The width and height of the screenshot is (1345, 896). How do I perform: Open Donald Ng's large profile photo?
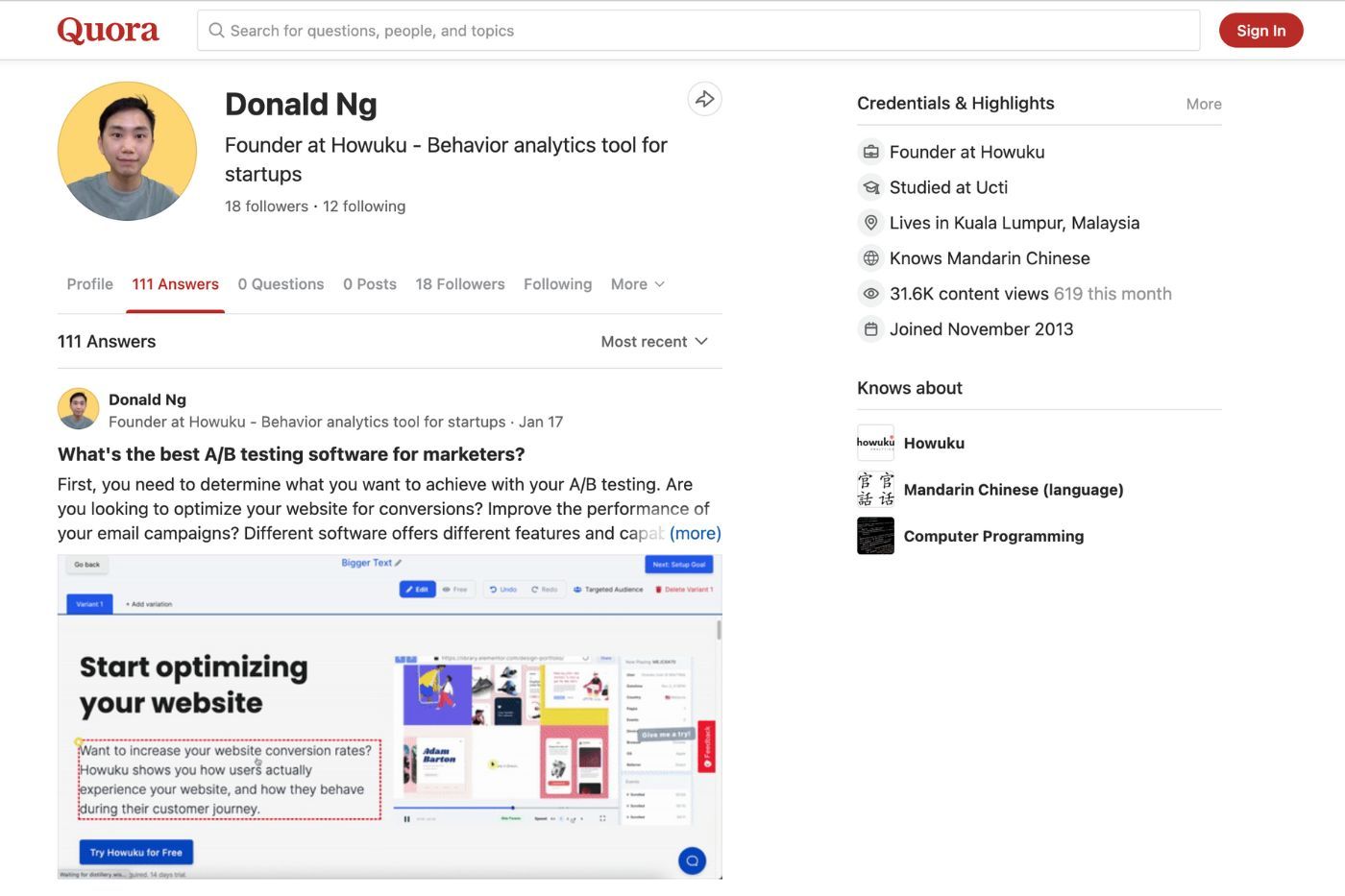[x=127, y=151]
